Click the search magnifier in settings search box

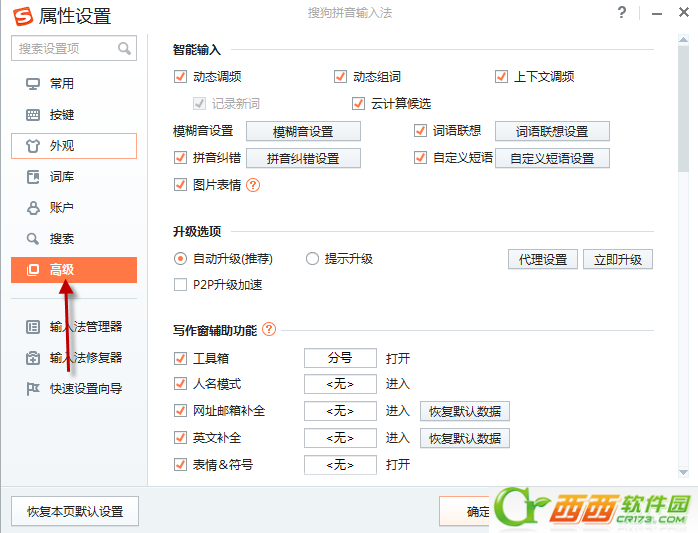pos(124,48)
